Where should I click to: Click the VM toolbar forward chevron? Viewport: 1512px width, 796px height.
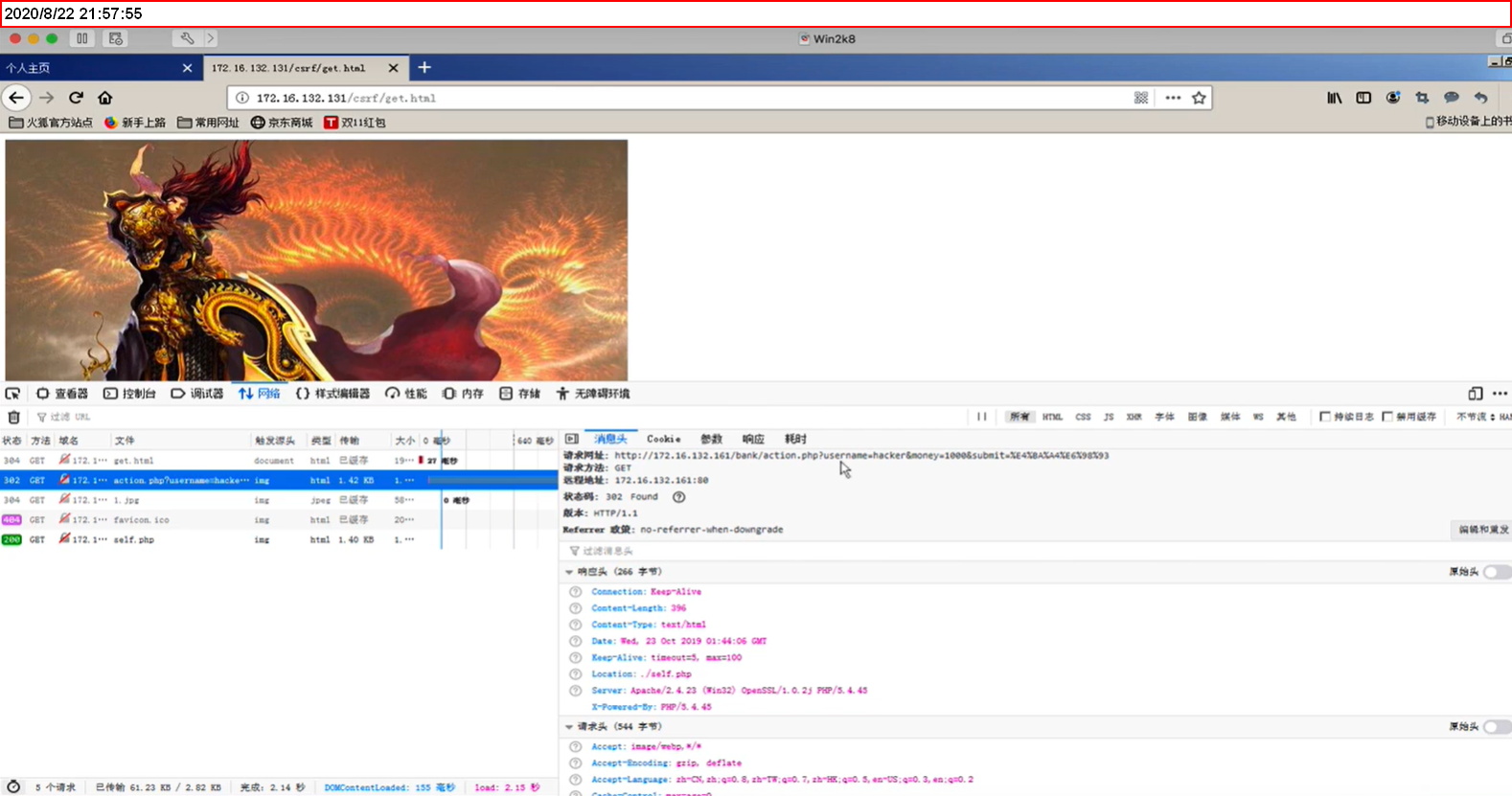[210, 38]
